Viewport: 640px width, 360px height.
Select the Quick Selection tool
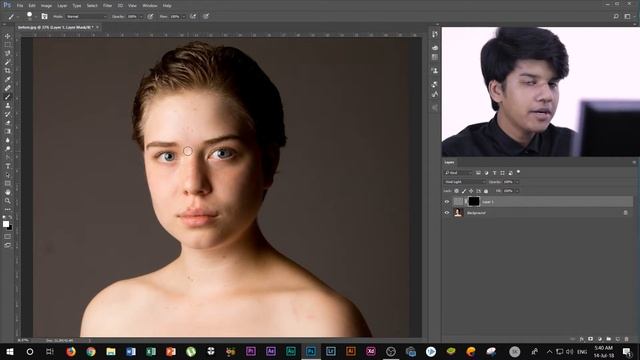(x=7, y=62)
